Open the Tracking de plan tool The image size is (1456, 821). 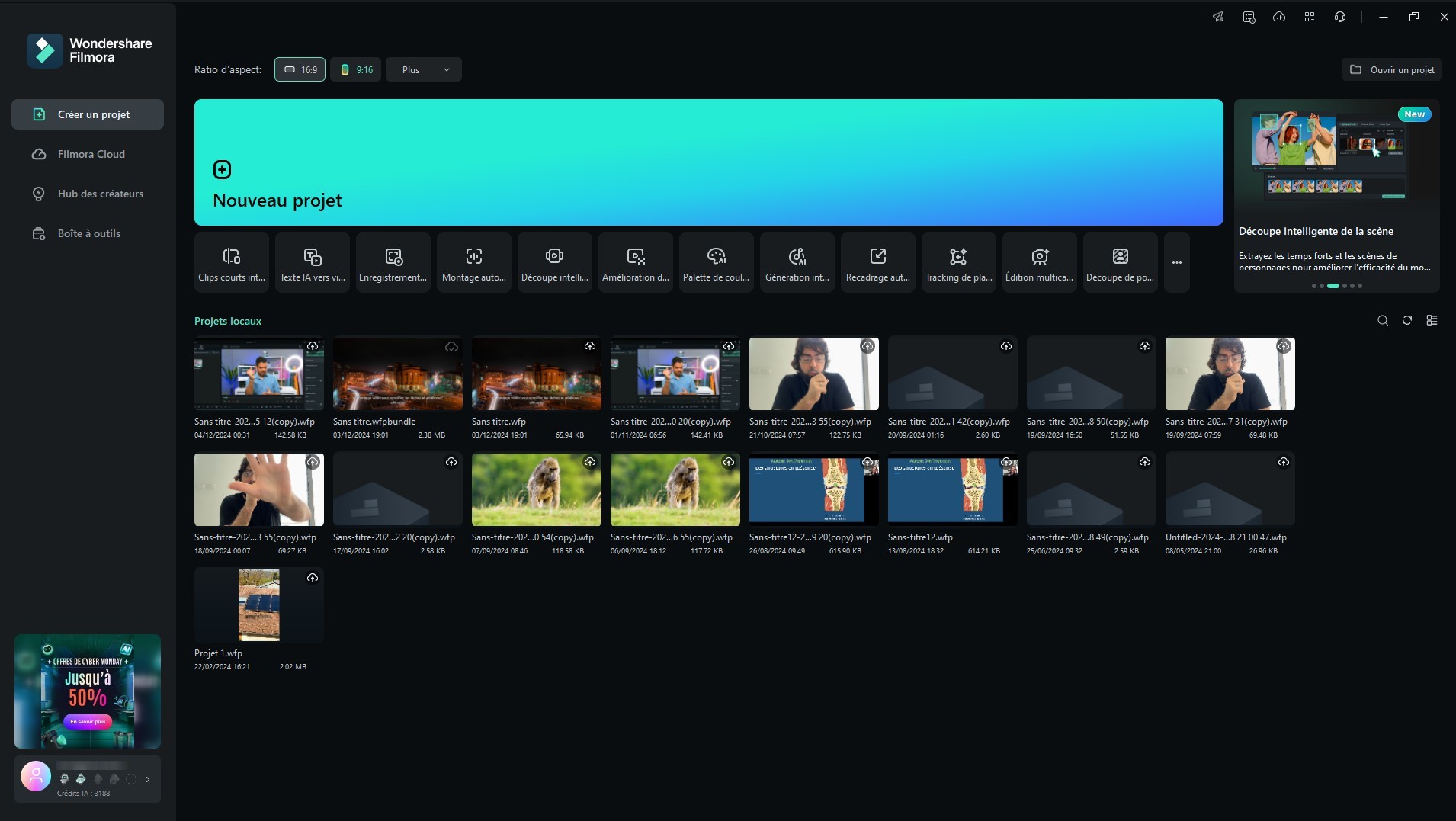pos(959,262)
